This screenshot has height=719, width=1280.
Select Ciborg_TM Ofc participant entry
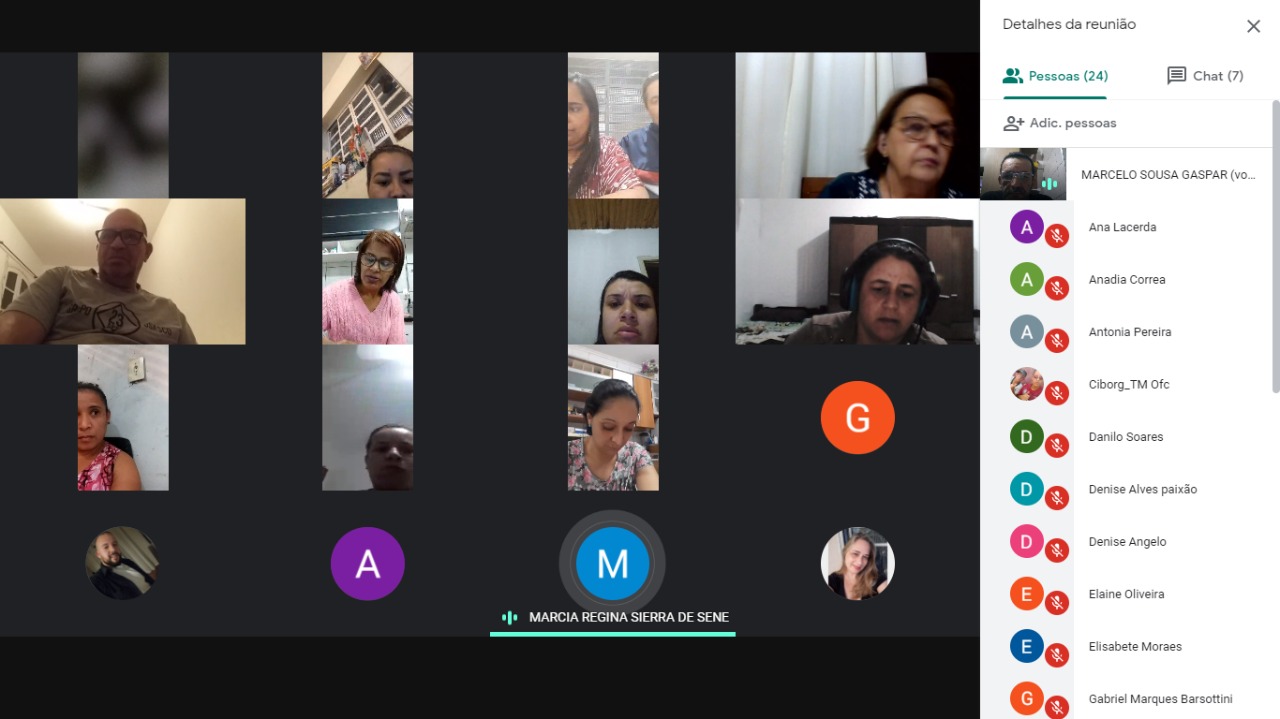pyautogui.click(x=1126, y=384)
